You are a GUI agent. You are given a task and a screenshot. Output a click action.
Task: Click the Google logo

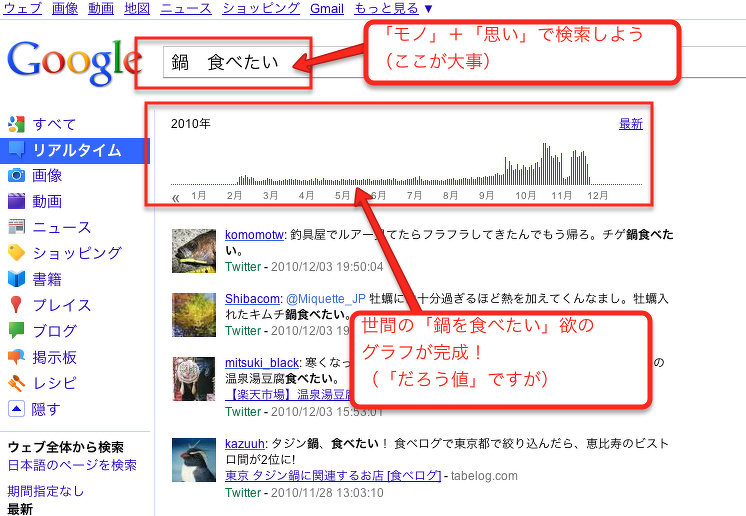click(x=74, y=62)
